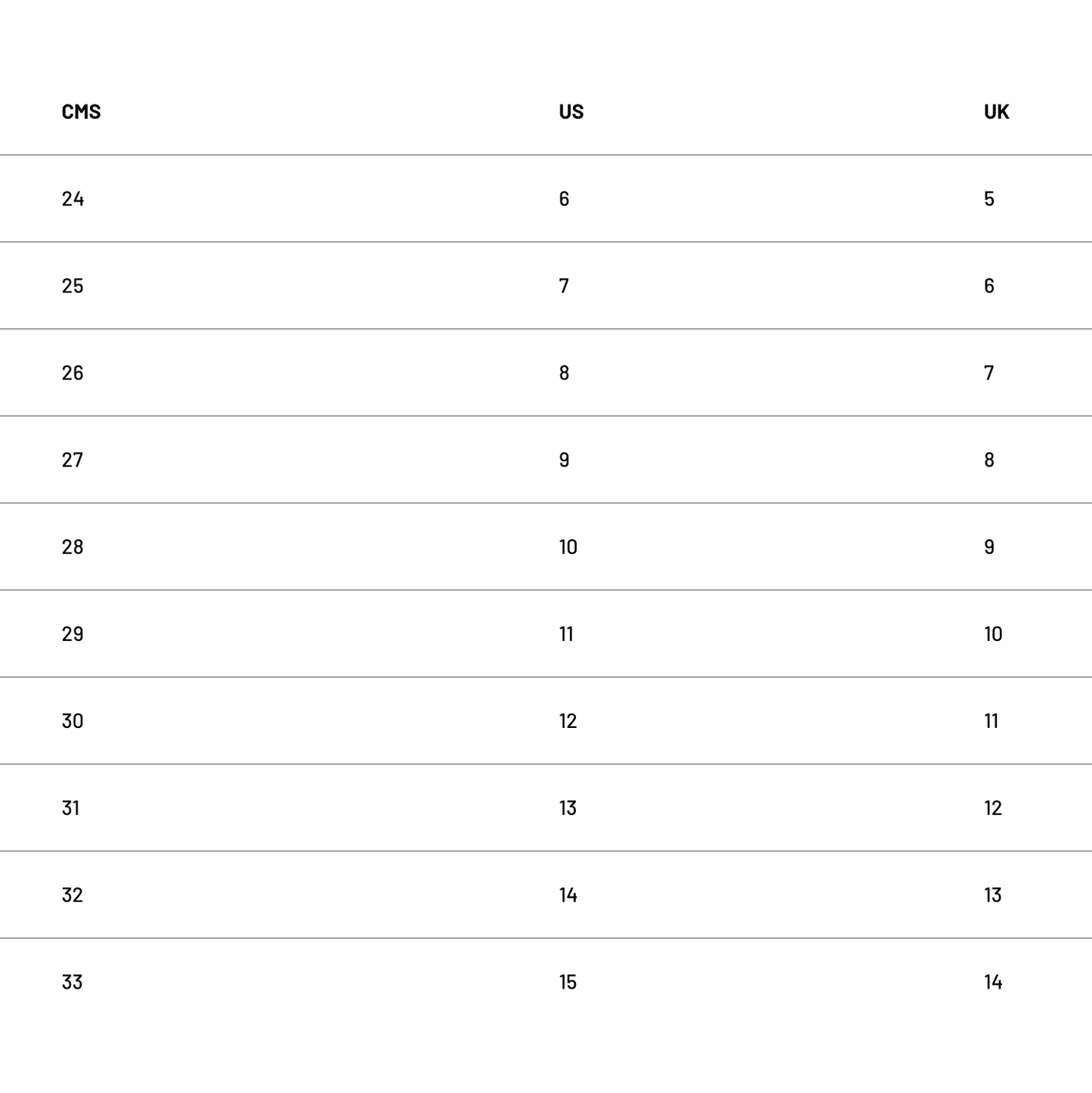Select US size 6 cell
This screenshot has width=1092, height=1093.
(564, 199)
